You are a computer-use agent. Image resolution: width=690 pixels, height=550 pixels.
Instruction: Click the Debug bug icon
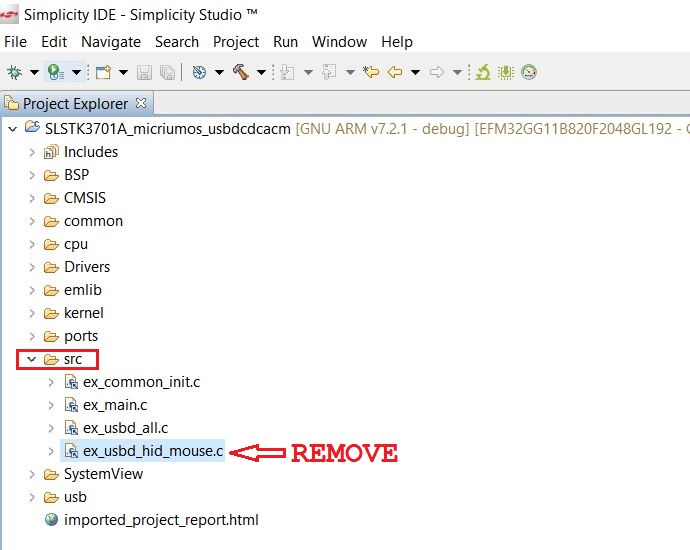15,72
